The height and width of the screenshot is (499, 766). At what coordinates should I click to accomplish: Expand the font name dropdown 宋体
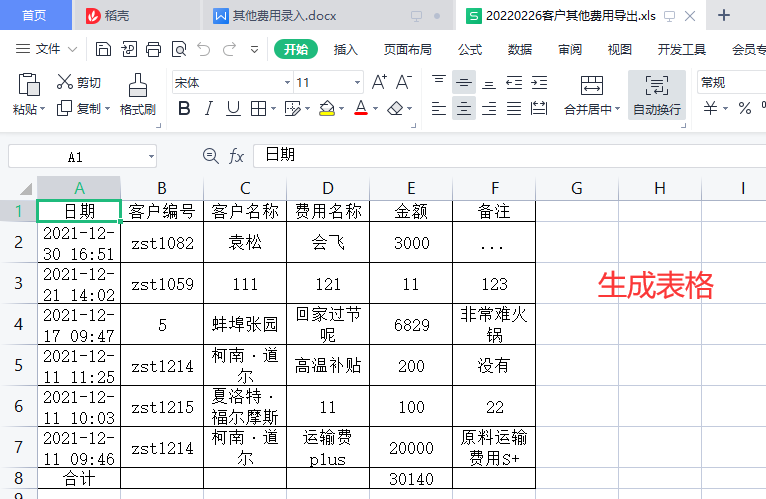tap(287, 83)
